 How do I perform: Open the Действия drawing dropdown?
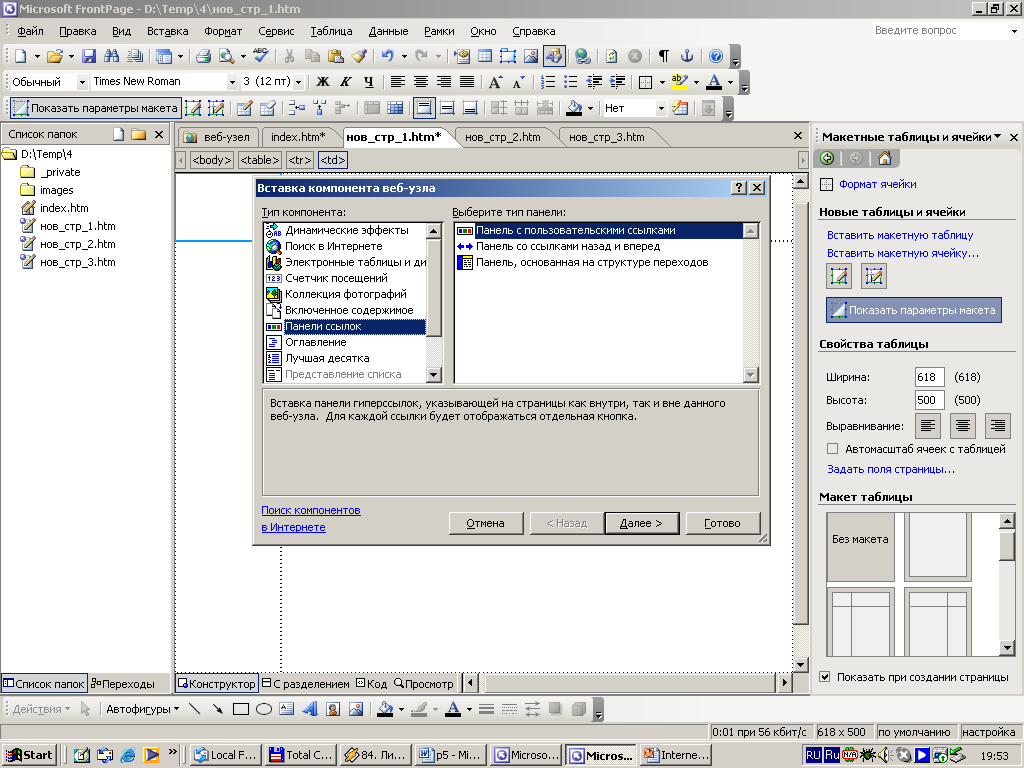pyautogui.click(x=41, y=709)
